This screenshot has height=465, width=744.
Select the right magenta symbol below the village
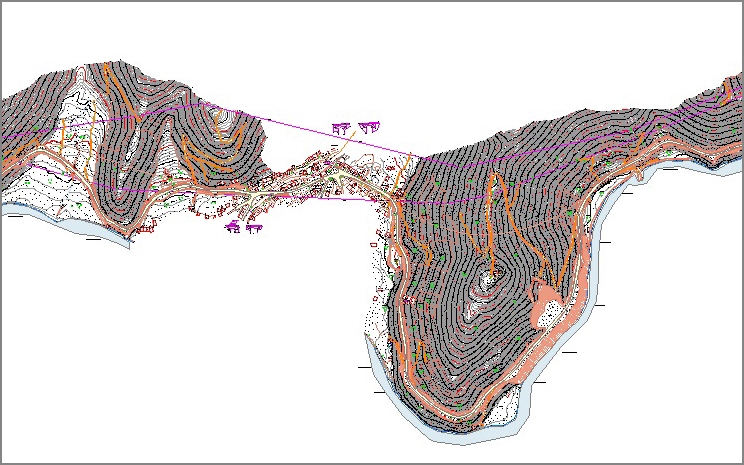pos(253,227)
